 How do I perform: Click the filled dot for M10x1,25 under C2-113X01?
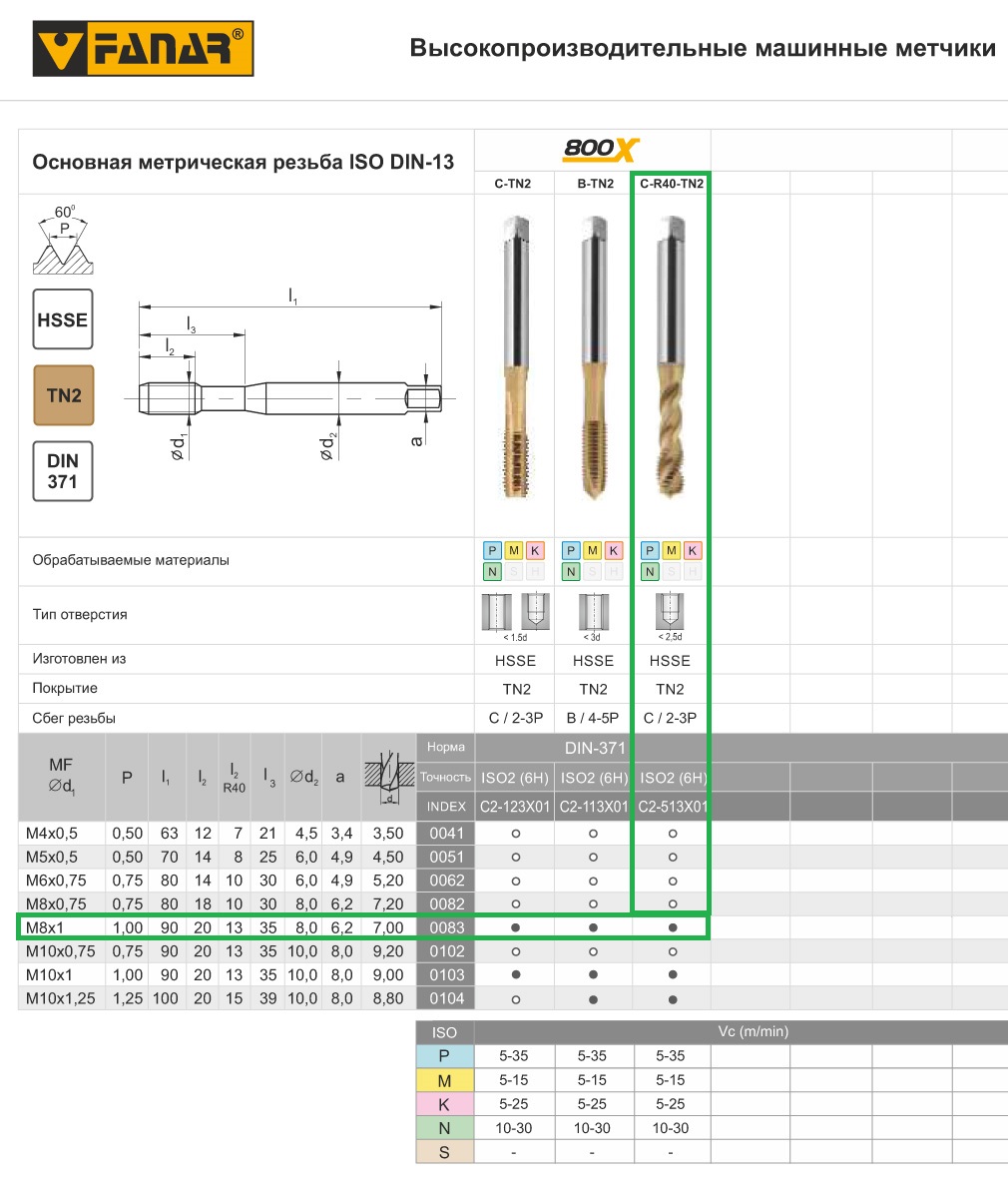[593, 999]
